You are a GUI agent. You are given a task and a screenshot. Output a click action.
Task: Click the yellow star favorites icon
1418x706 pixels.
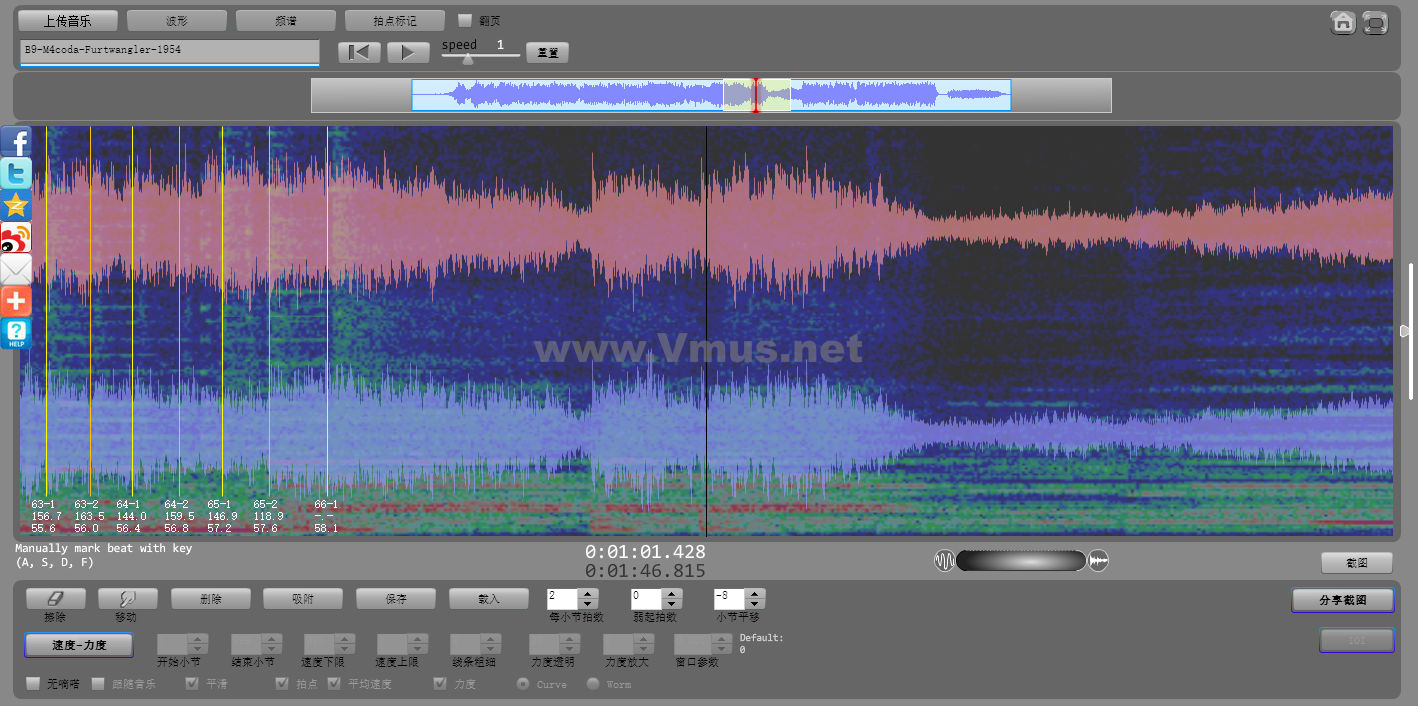click(16, 206)
